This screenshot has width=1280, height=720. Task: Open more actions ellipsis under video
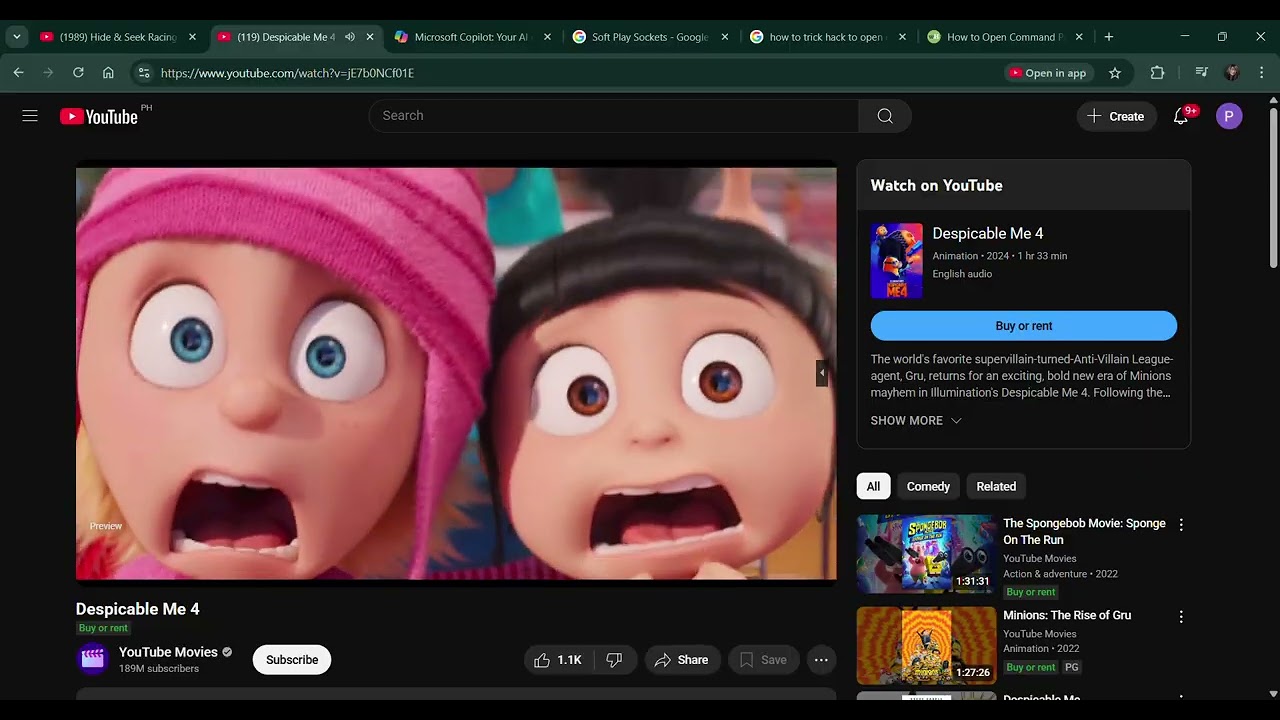point(821,660)
